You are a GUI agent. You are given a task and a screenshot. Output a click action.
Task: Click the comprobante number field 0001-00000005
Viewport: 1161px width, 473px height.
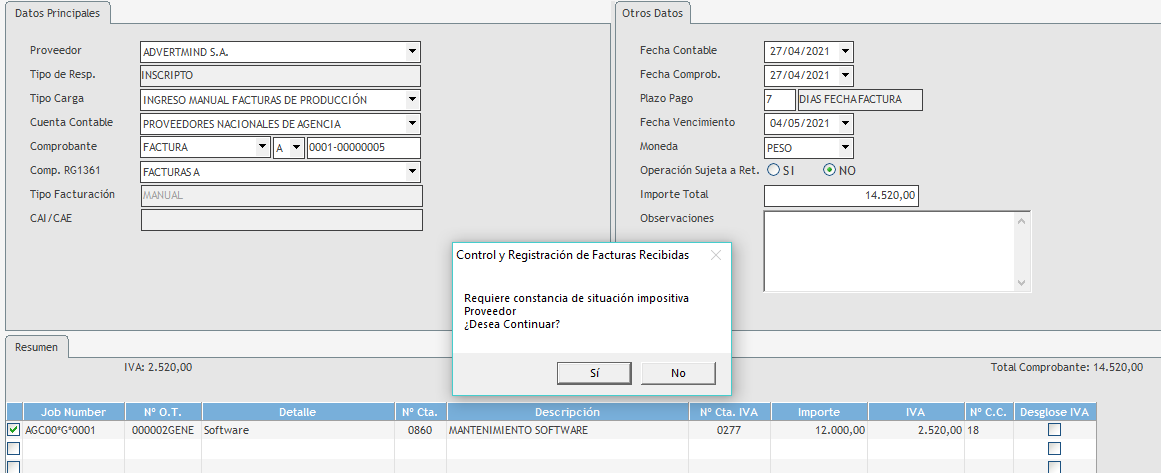tap(363, 148)
